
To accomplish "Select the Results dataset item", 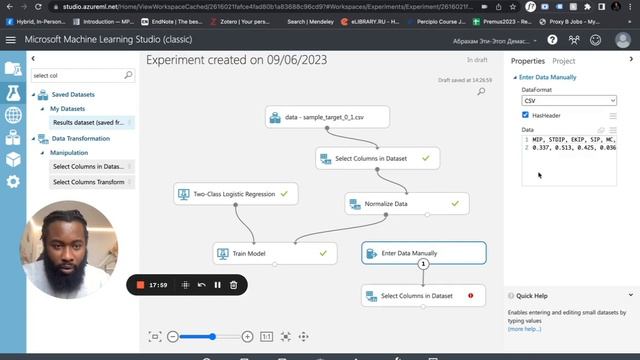I will point(91,122).
